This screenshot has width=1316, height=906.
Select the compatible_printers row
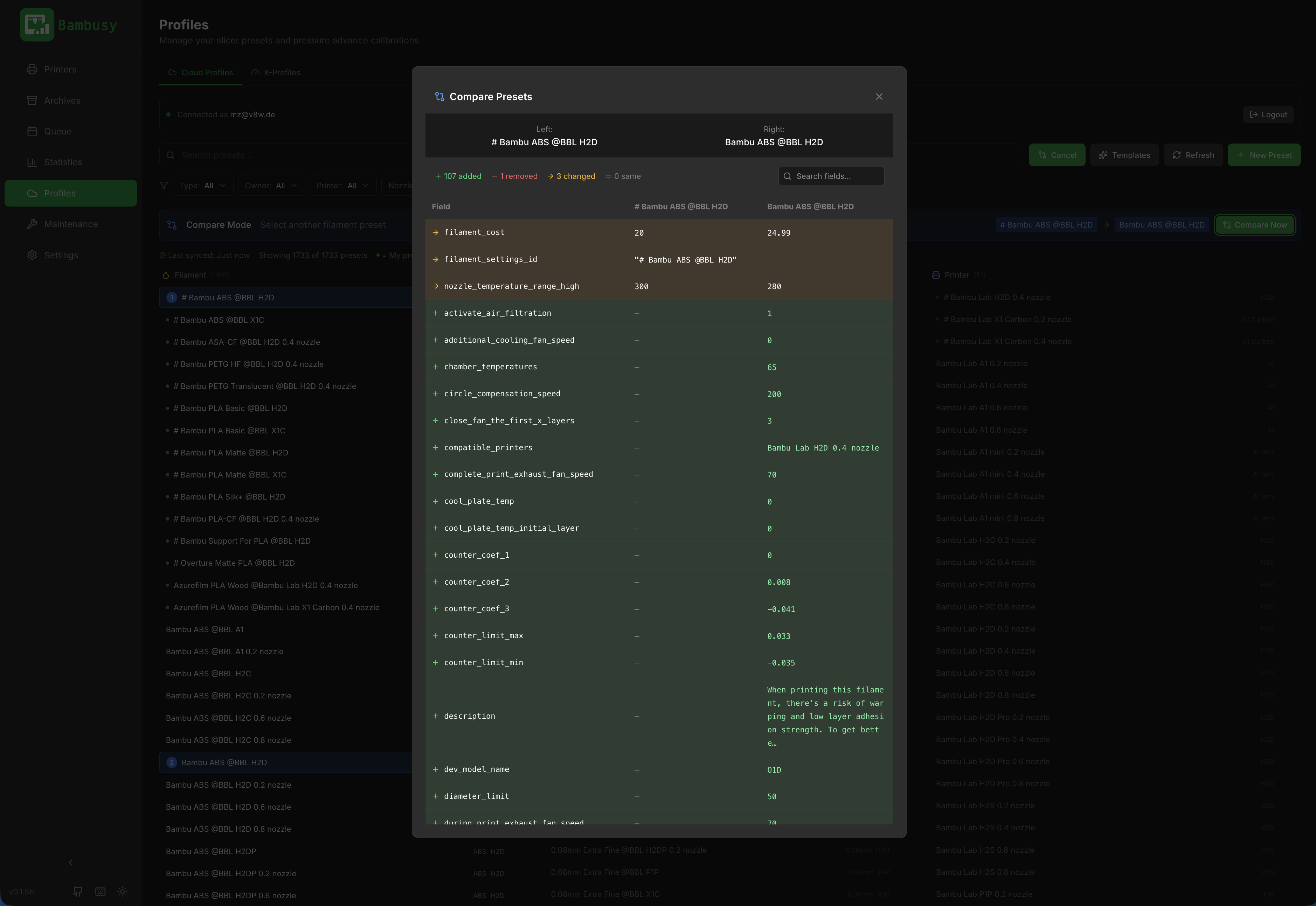pyautogui.click(x=659, y=447)
